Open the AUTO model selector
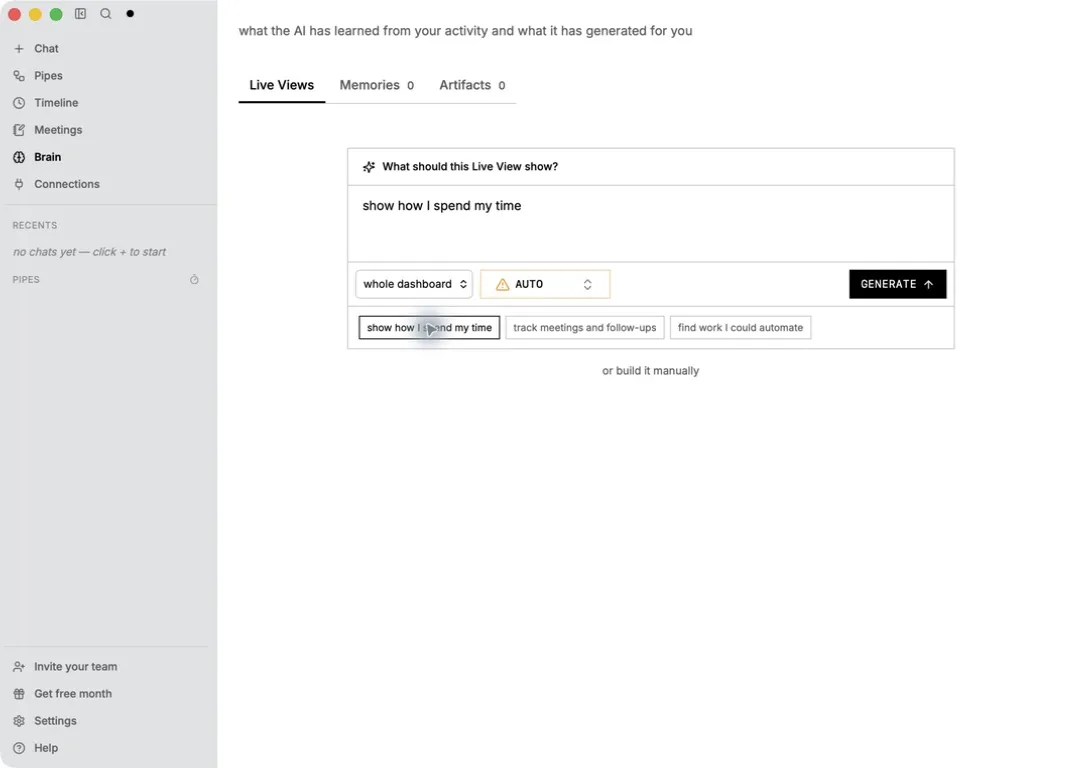1085x768 pixels. (x=545, y=284)
